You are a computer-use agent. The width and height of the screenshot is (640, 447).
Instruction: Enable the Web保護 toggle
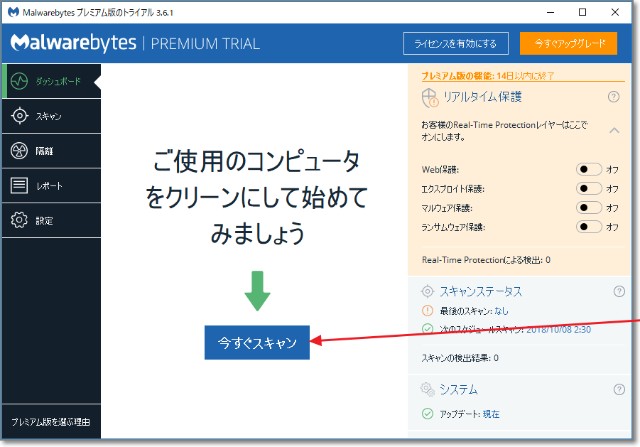click(x=589, y=169)
